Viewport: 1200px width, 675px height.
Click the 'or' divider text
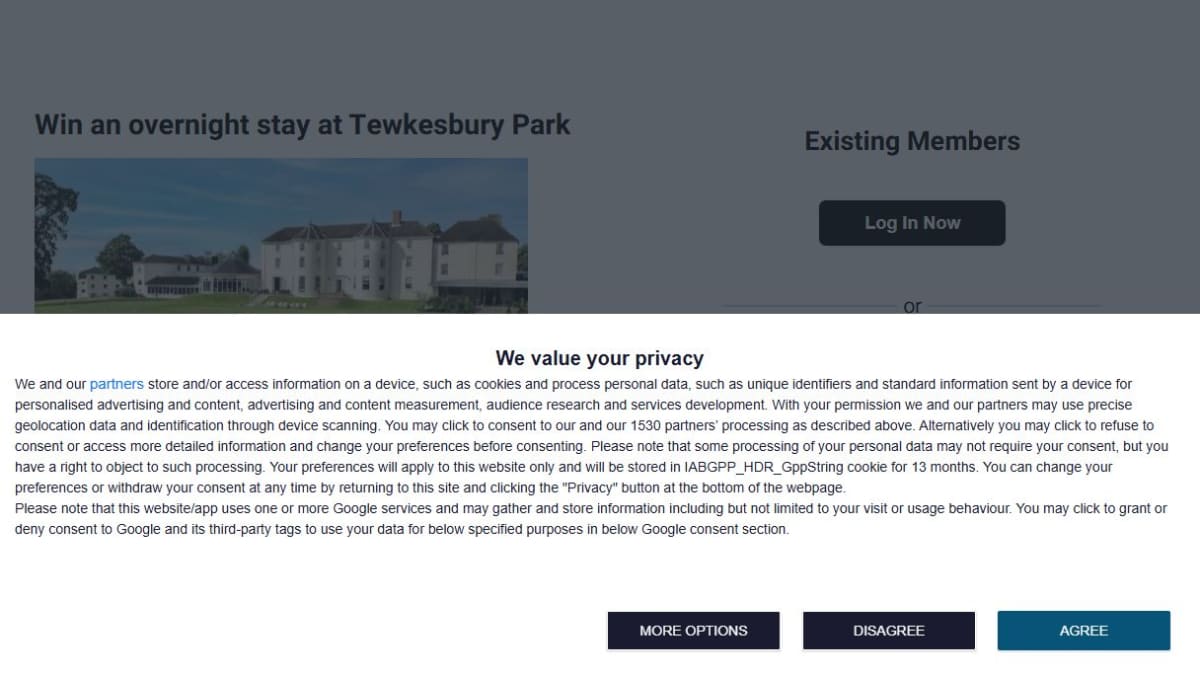click(x=912, y=307)
